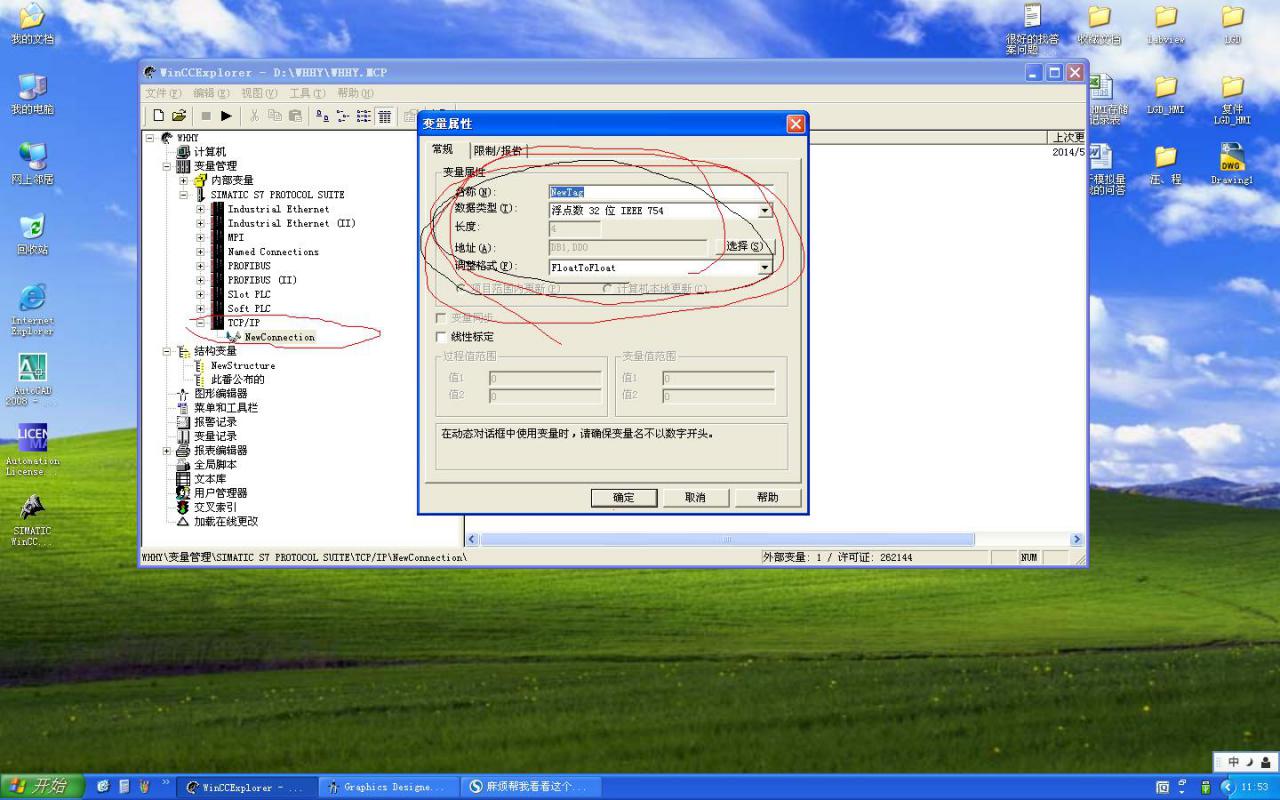The width and height of the screenshot is (1280, 800).
Task: Click the New project toolbar icon
Action: [158, 116]
